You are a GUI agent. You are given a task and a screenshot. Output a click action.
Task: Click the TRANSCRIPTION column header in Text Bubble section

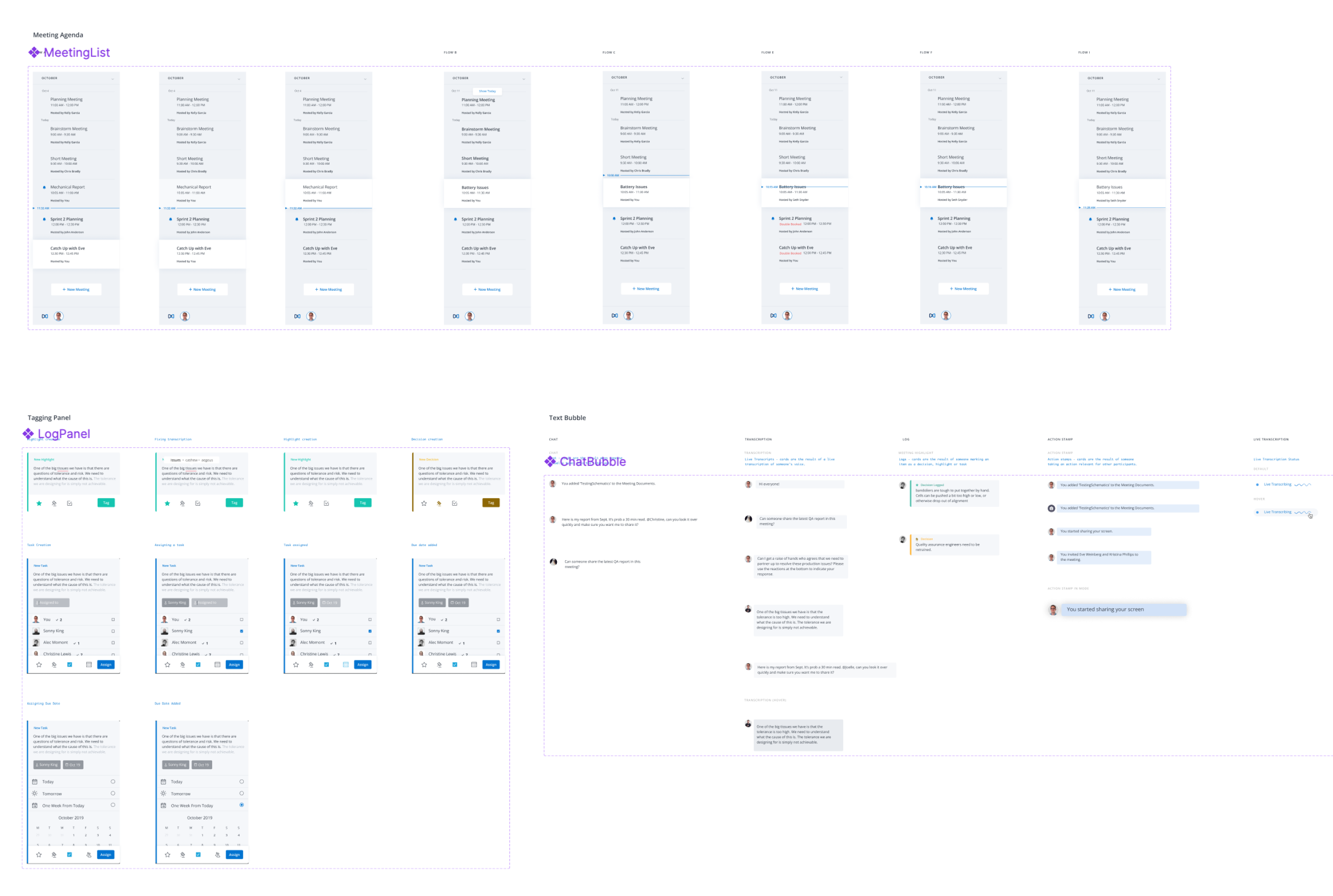[x=757, y=439]
